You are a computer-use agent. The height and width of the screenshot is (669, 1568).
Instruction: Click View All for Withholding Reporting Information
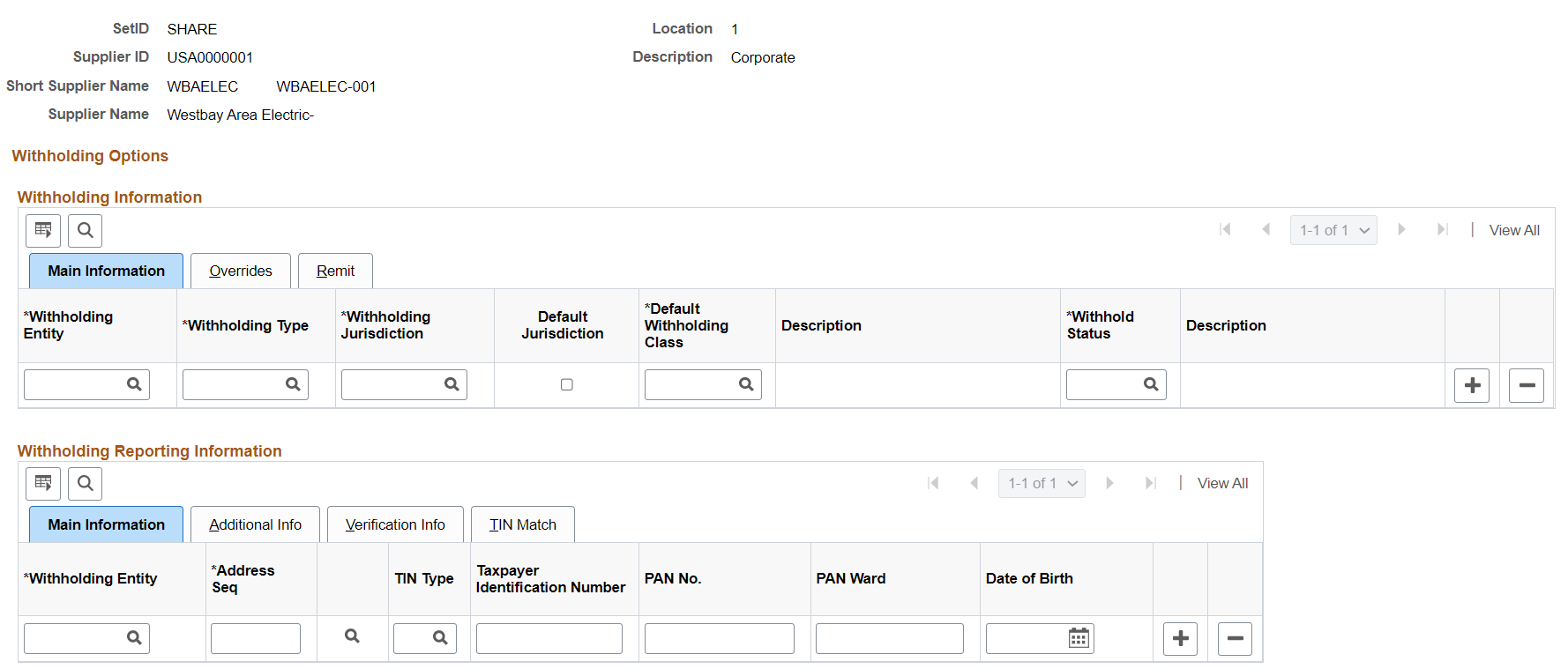[1222, 483]
